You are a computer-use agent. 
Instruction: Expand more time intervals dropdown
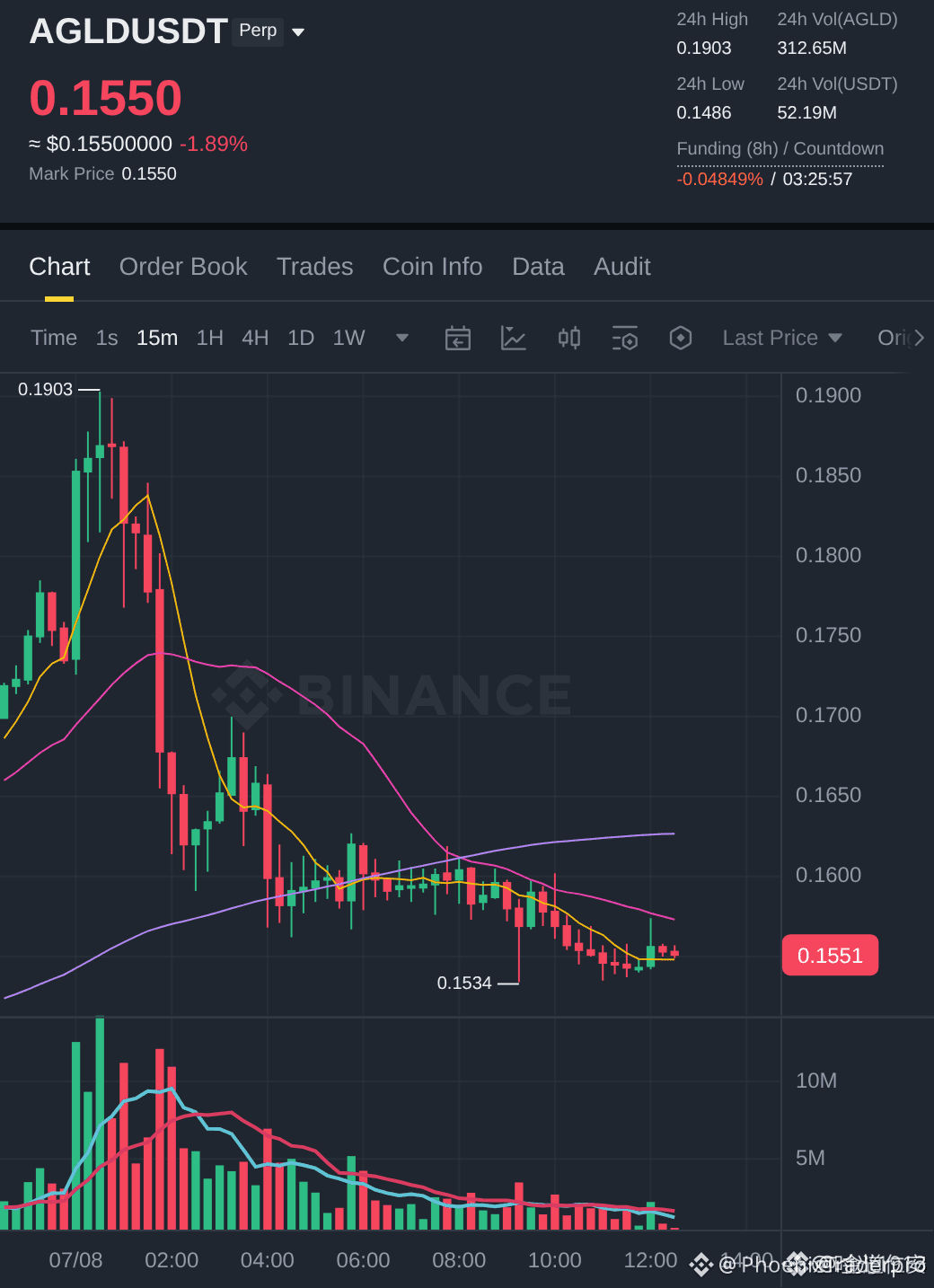[x=402, y=338]
